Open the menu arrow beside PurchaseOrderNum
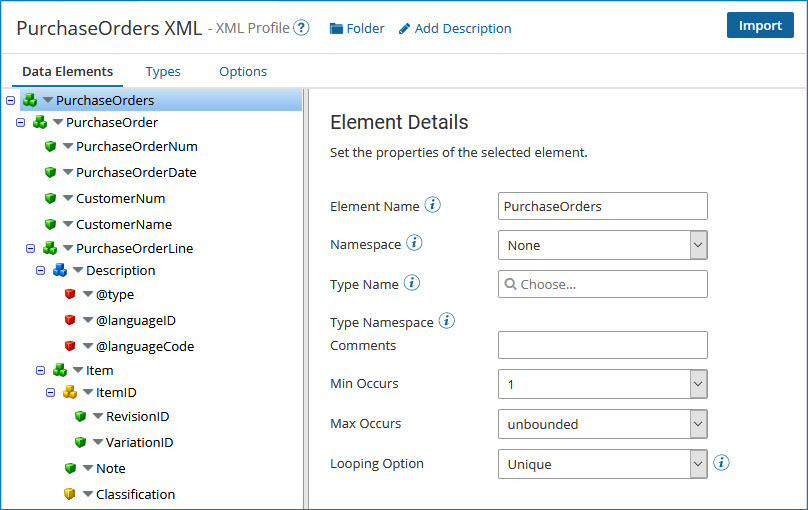The image size is (808, 510). pos(68,146)
